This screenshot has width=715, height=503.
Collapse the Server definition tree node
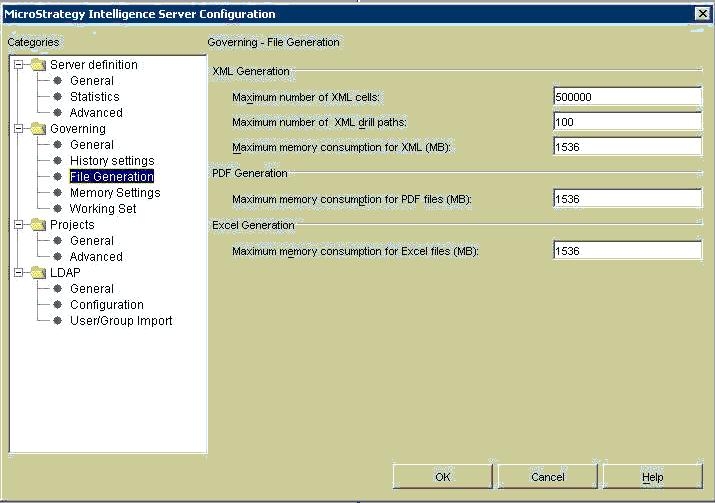click(18, 65)
